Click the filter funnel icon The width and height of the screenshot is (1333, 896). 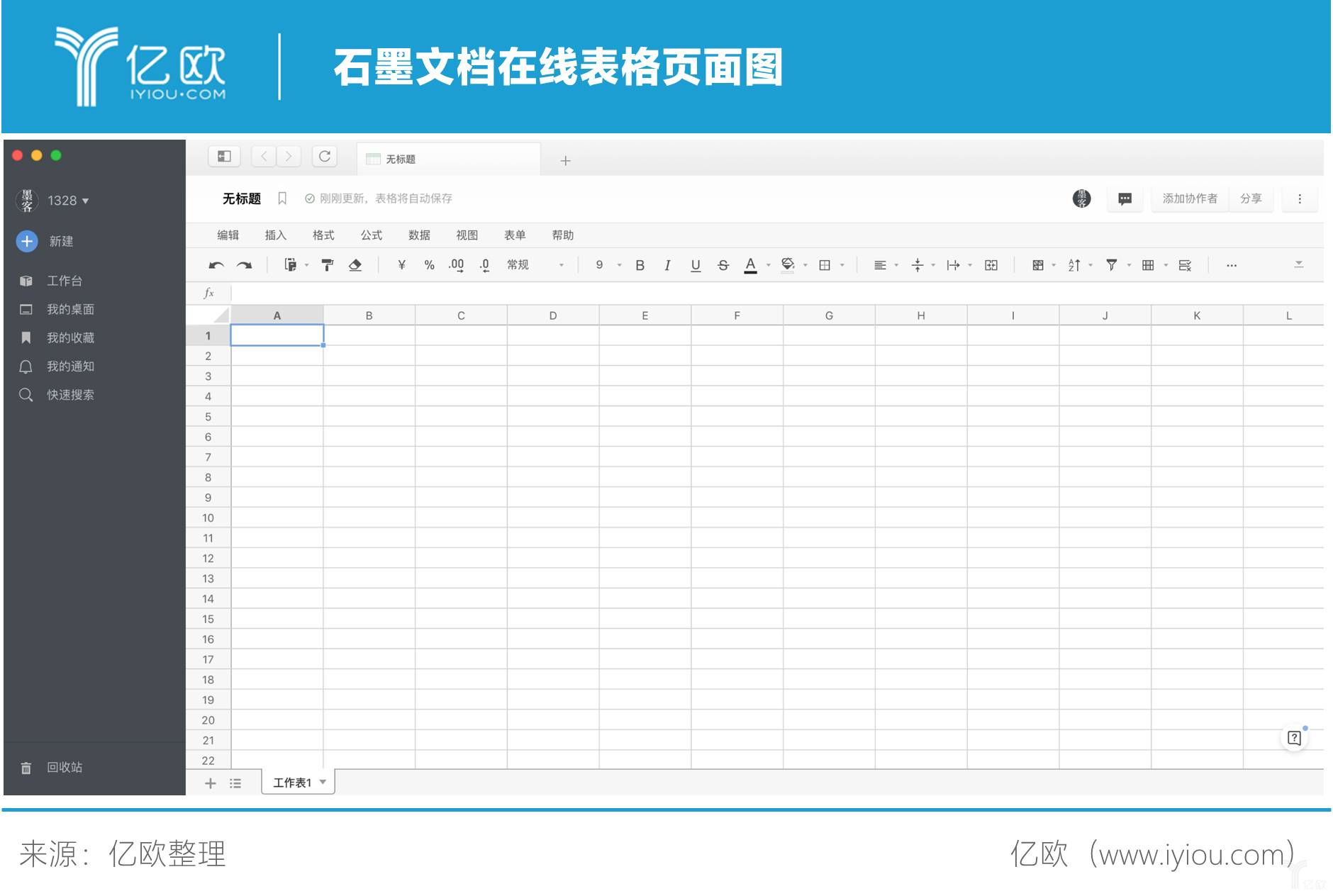(x=1112, y=265)
